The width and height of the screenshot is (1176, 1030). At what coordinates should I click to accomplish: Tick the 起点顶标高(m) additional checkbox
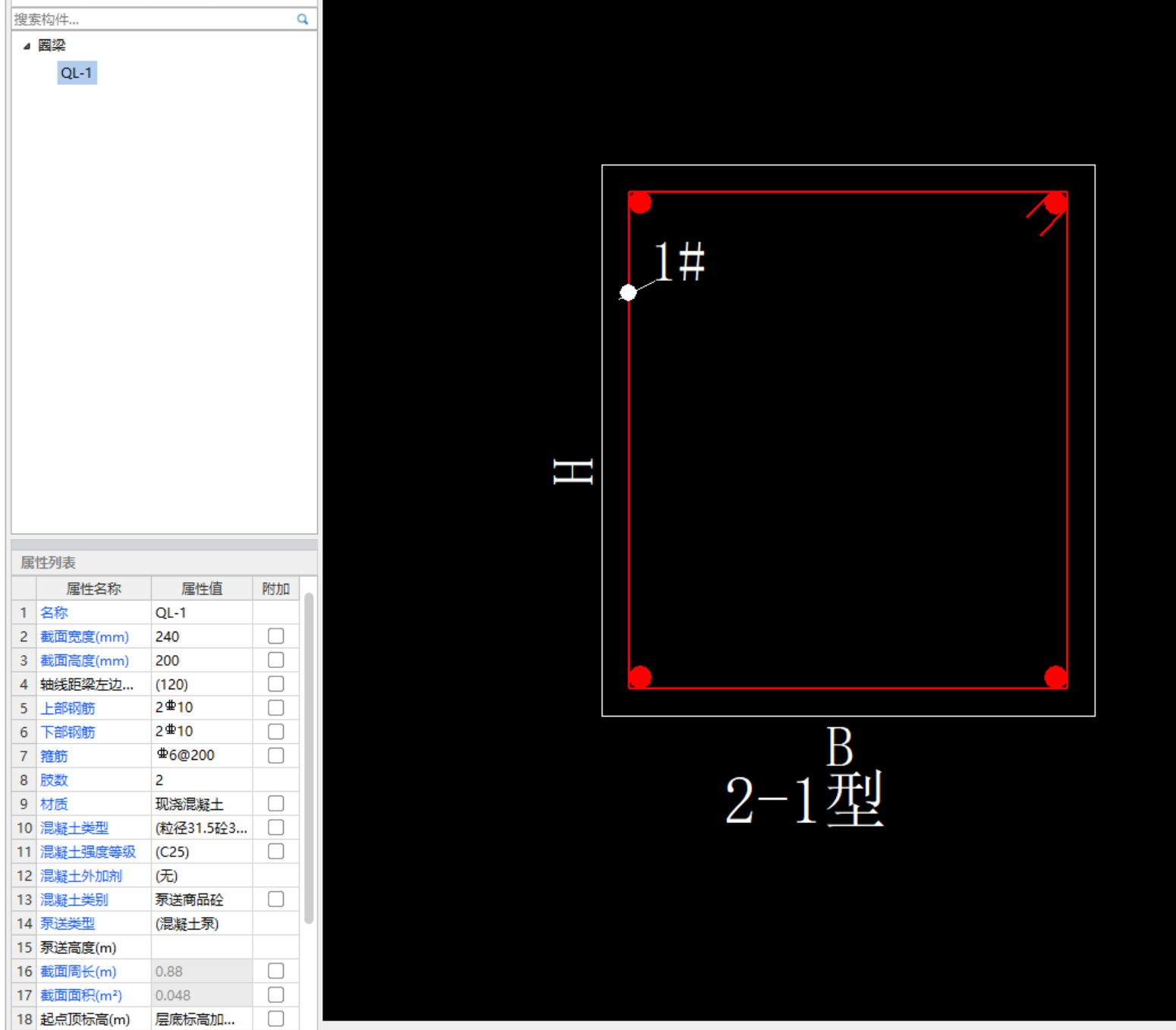276,1019
